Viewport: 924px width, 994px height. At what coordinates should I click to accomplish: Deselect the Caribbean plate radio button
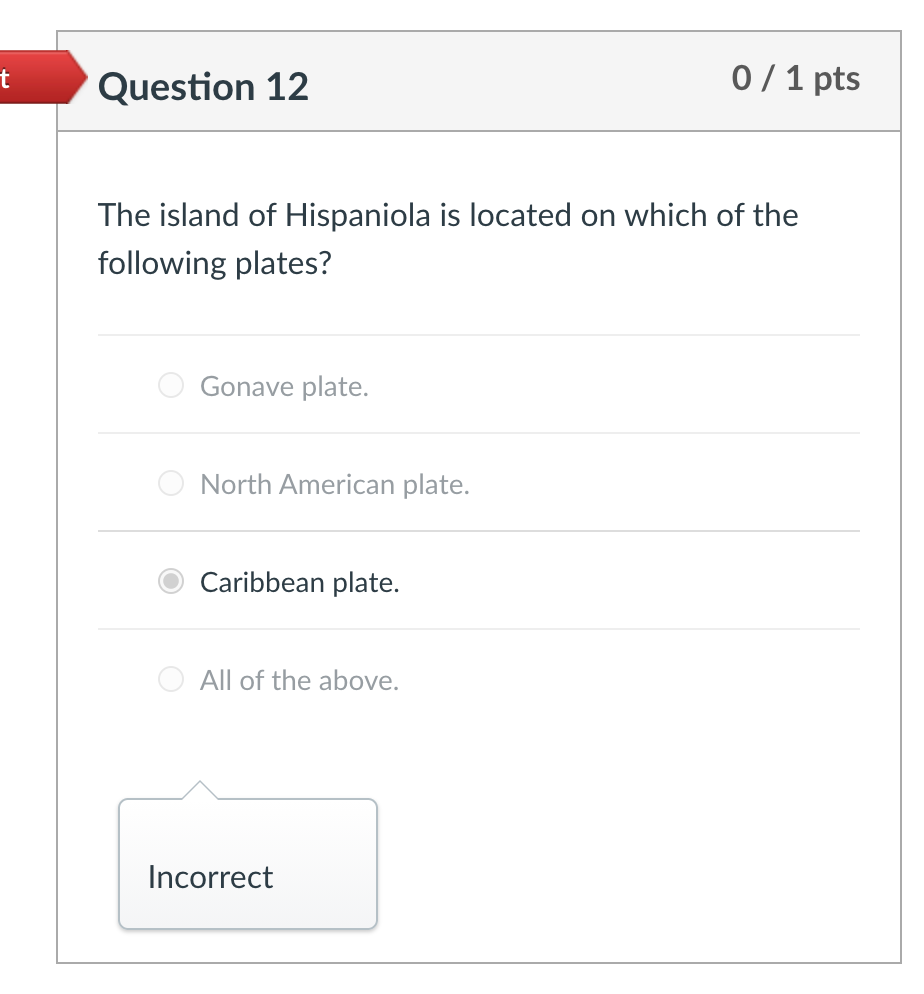point(170,581)
